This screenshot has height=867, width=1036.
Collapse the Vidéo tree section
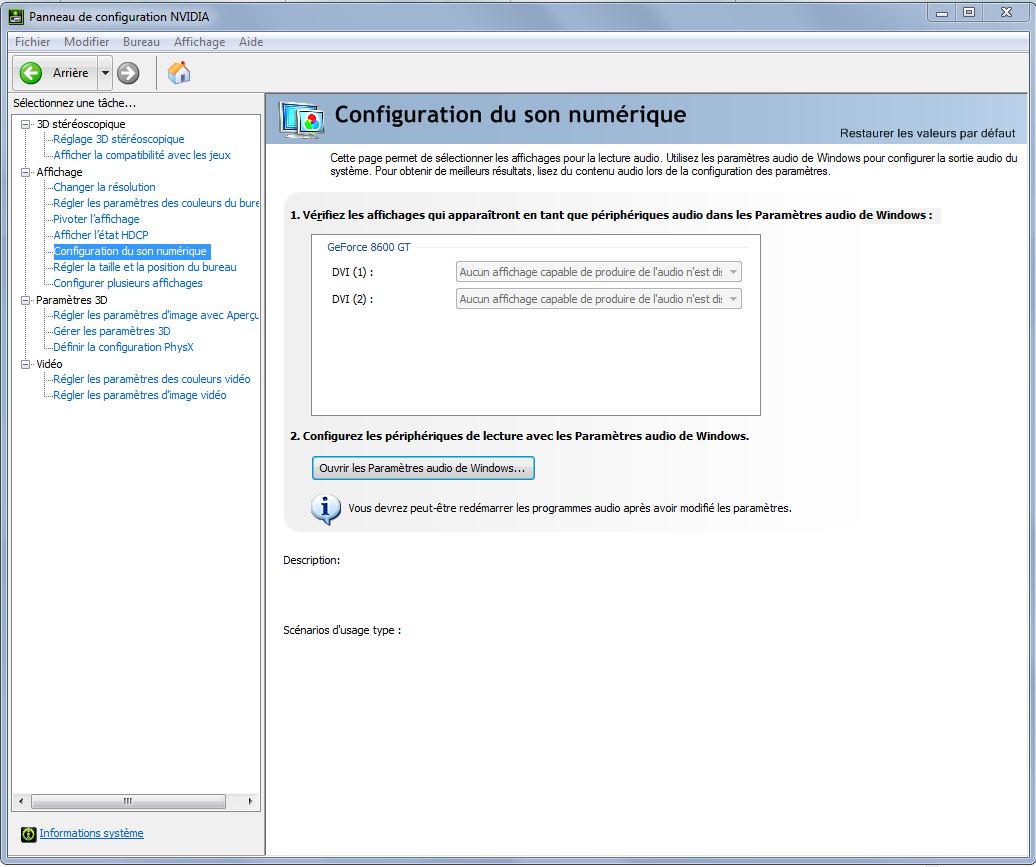(26, 364)
